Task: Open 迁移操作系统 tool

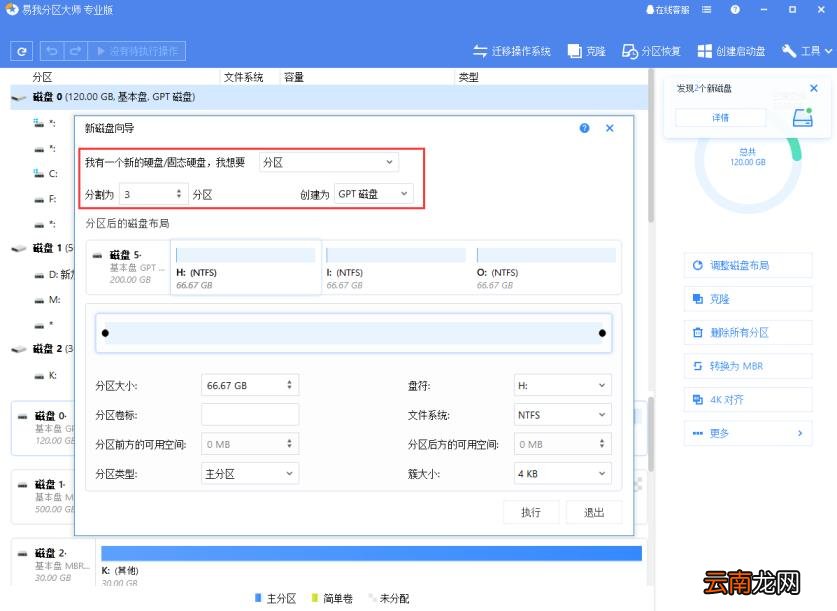Action: [511, 51]
